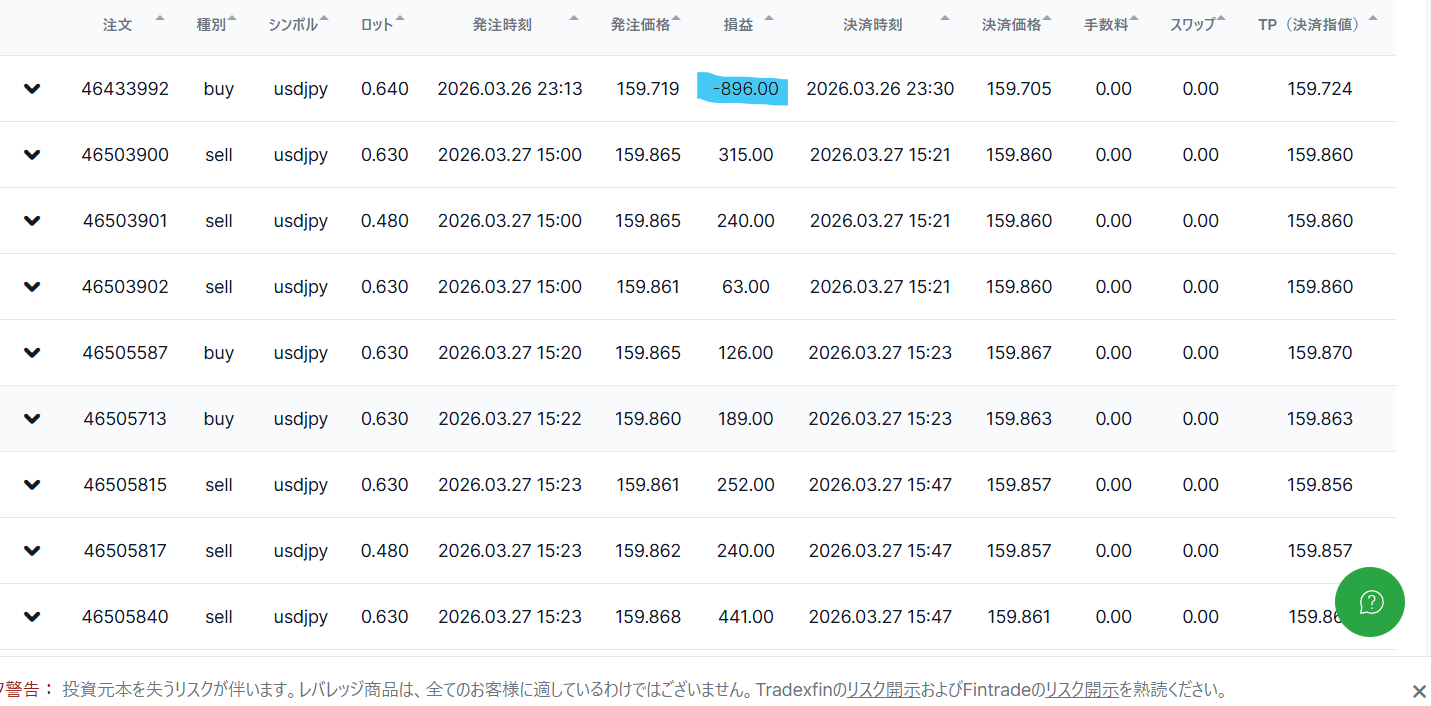This screenshot has width=1431, height=706.
Task: Expand details for order 46505587
Action: pos(32,353)
